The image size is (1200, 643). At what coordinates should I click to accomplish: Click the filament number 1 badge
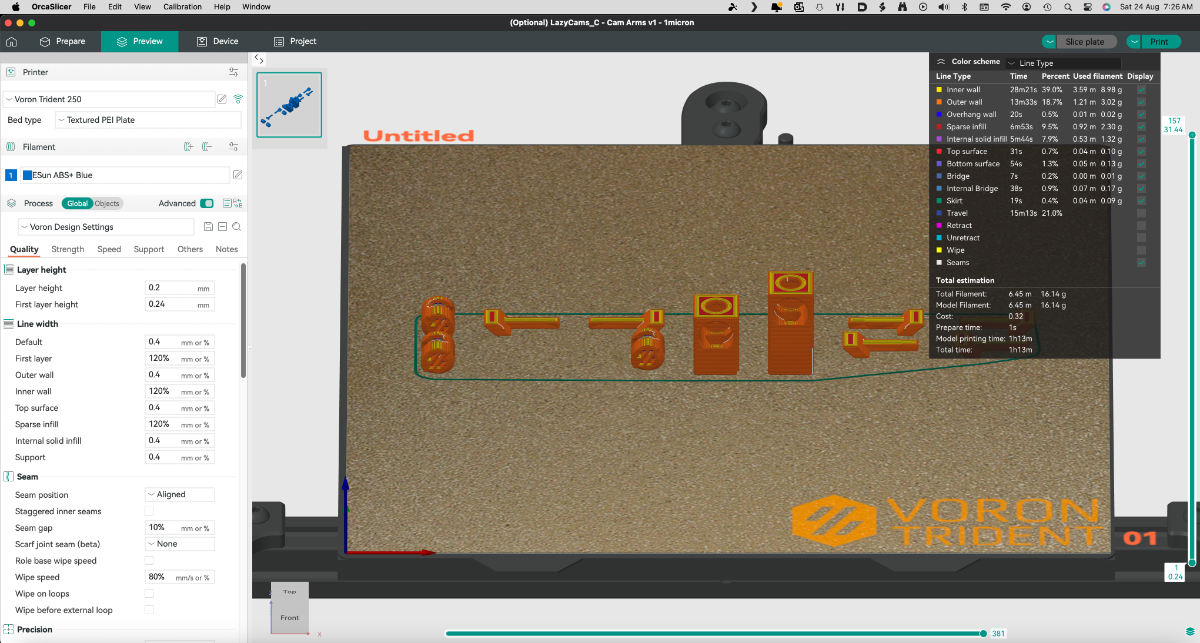point(11,175)
